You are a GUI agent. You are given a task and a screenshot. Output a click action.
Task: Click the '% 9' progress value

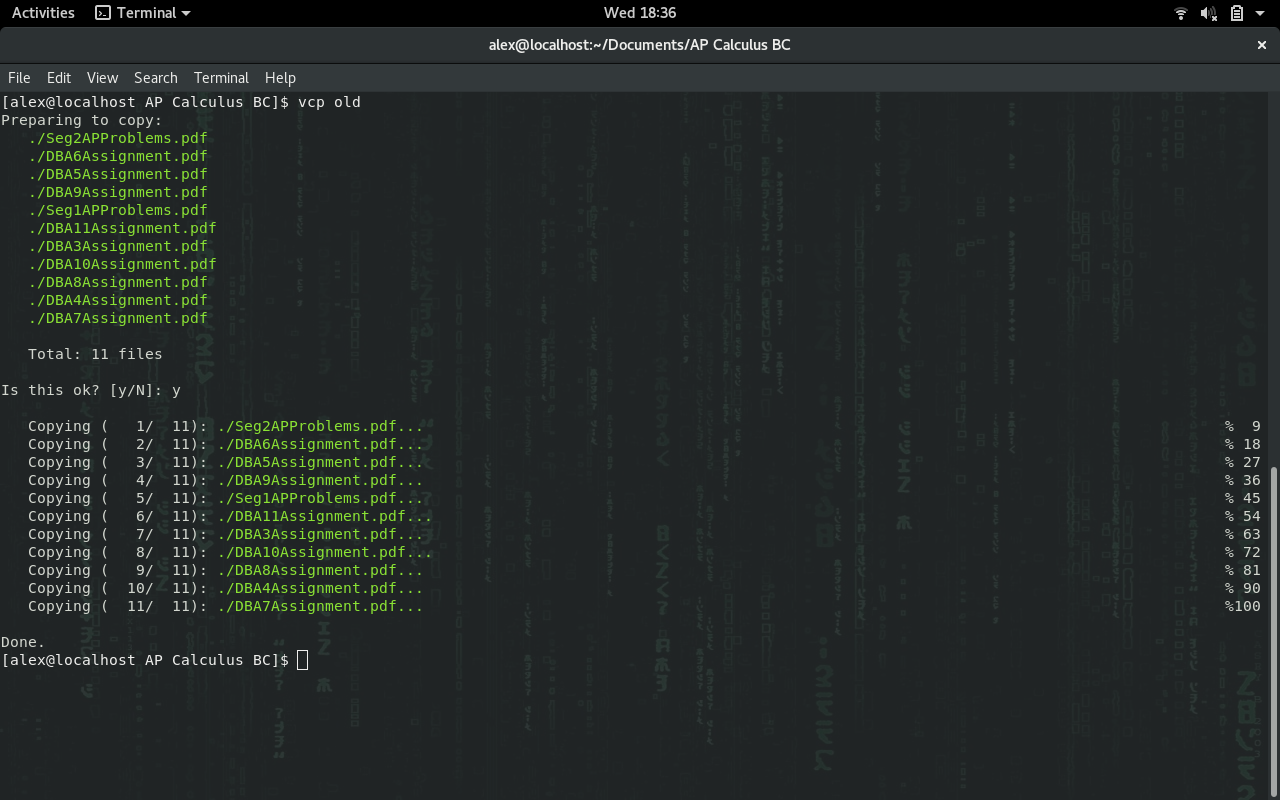pos(1243,426)
